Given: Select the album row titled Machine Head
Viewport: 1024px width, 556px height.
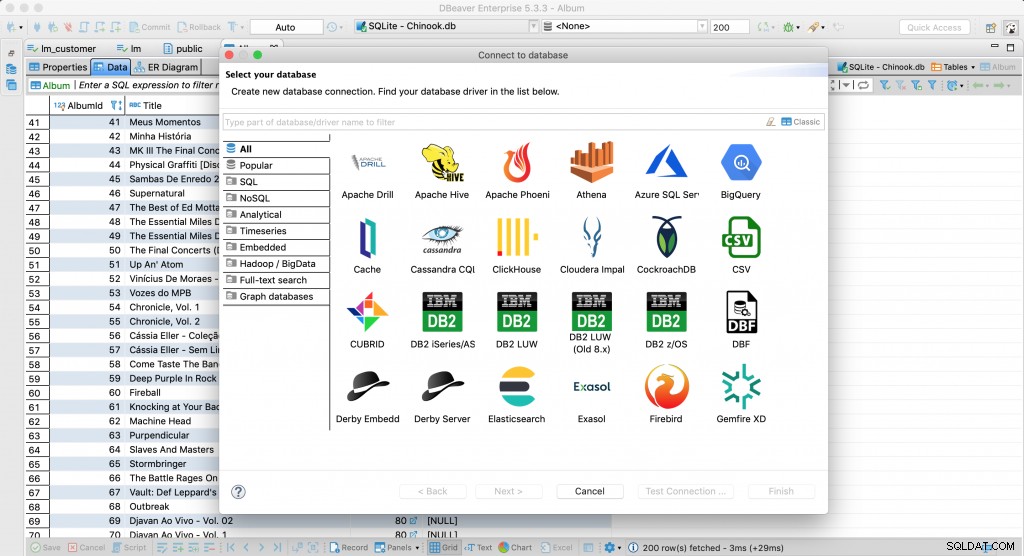Looking at the screenshot, I should tap(160, 421).
